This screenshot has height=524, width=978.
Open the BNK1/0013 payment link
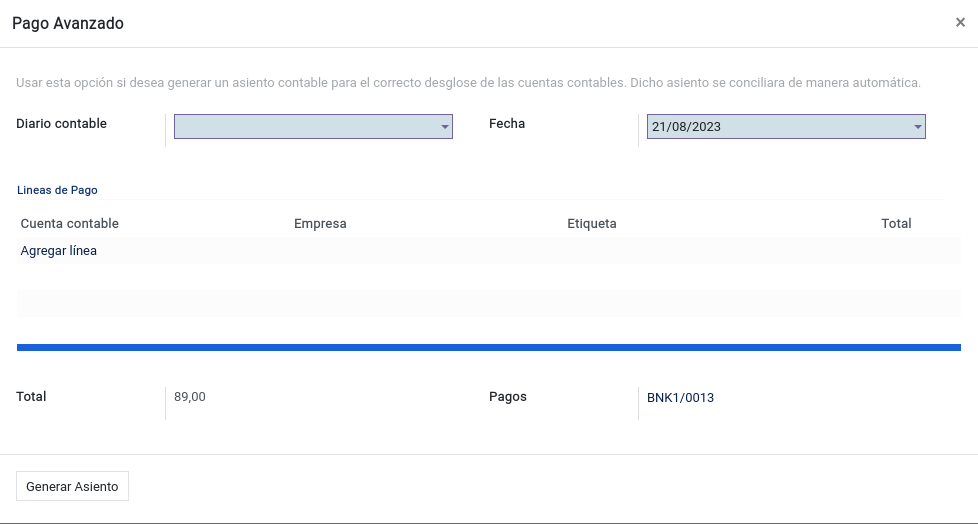point(680,397)
